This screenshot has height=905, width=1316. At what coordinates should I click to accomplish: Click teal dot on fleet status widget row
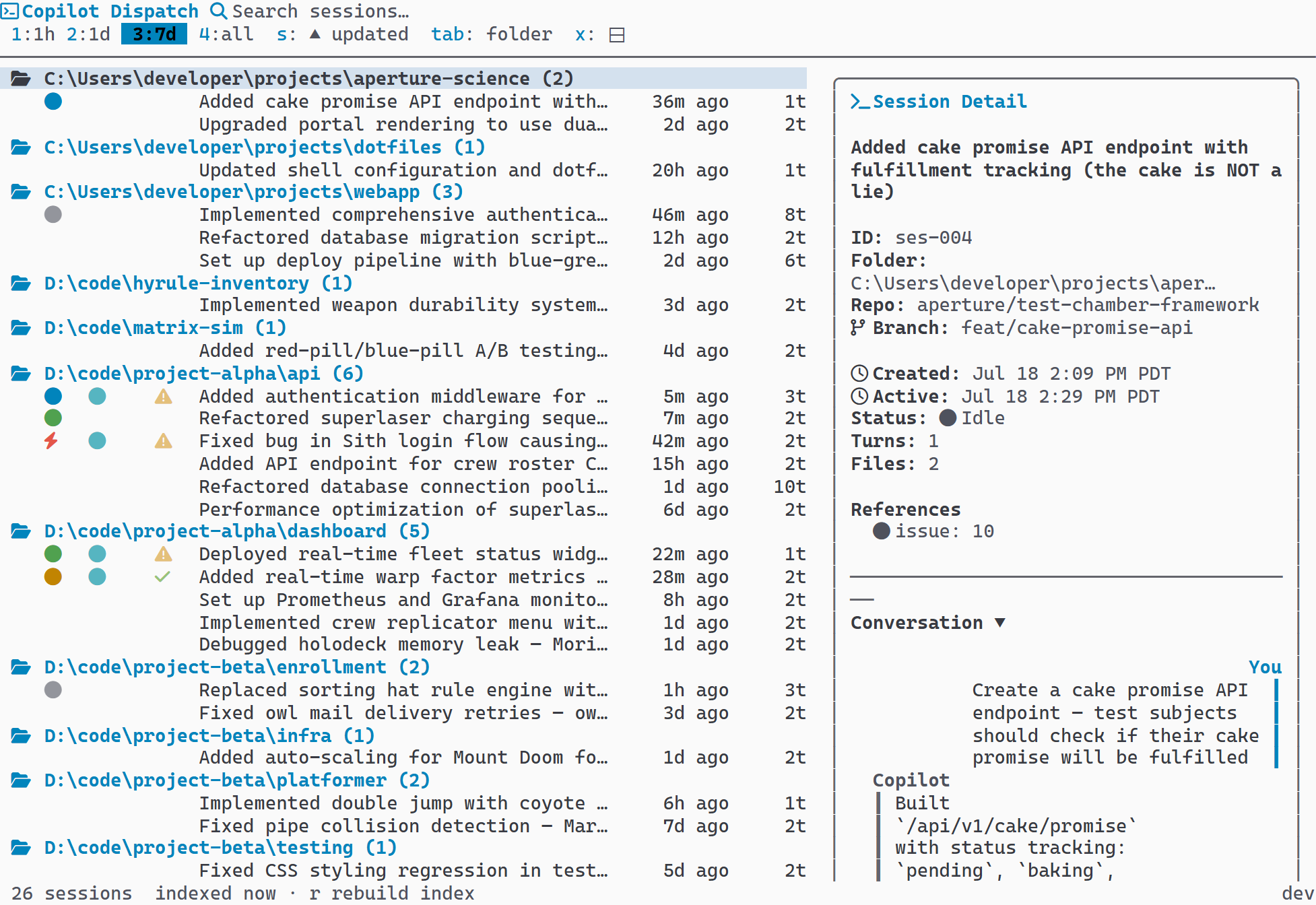click(x=97, y=554)
